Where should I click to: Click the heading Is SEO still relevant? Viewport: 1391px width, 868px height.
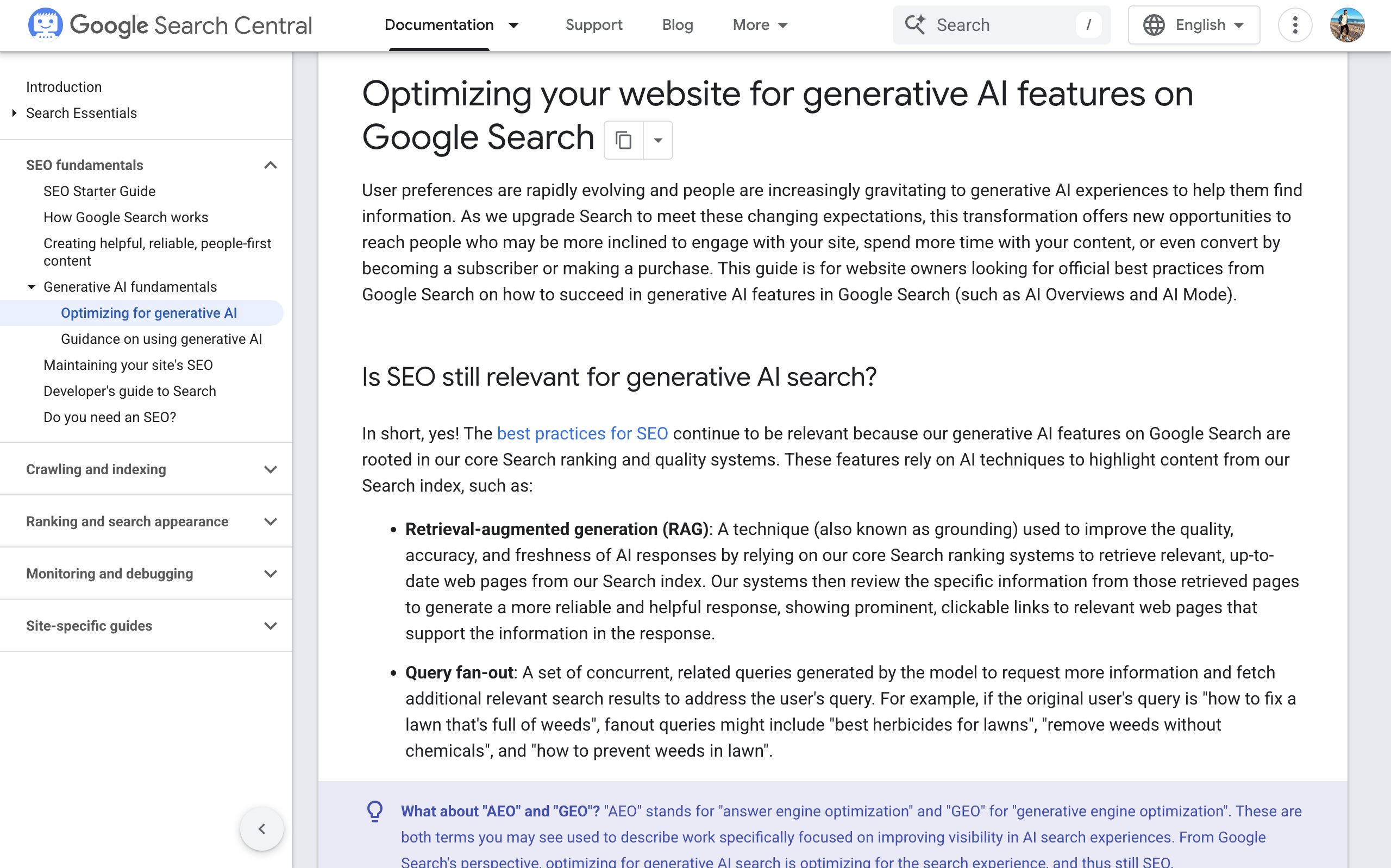tap(619, 377)
